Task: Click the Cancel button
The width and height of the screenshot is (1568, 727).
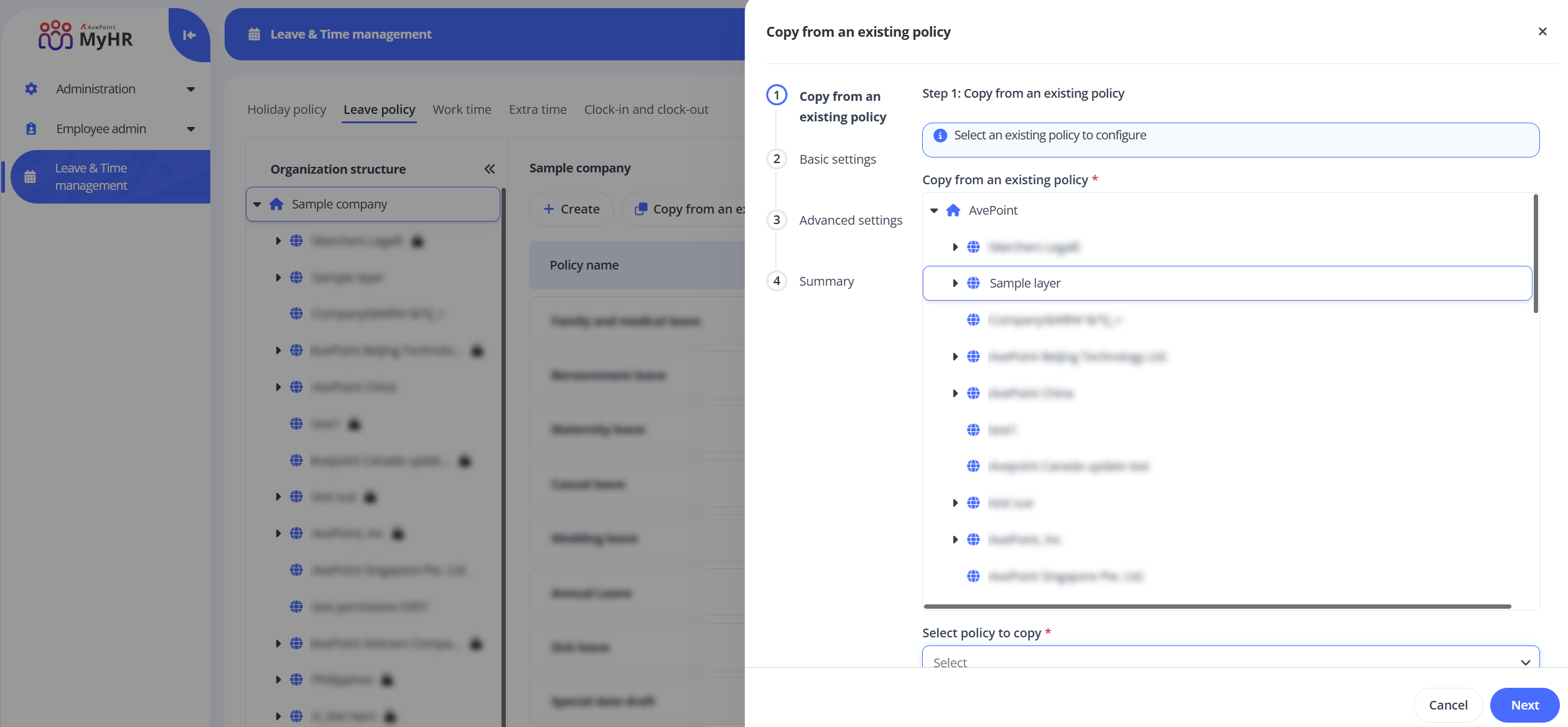Action: 1448,705
